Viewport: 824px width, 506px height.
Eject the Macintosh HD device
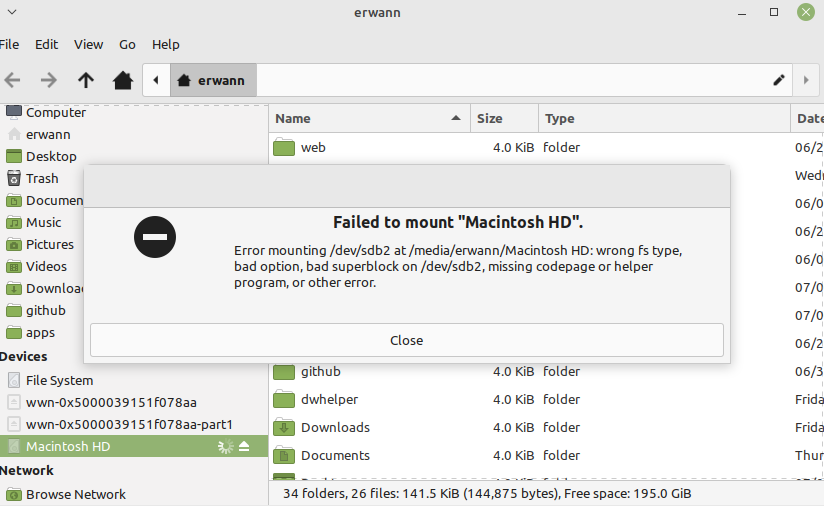[244, 447]
